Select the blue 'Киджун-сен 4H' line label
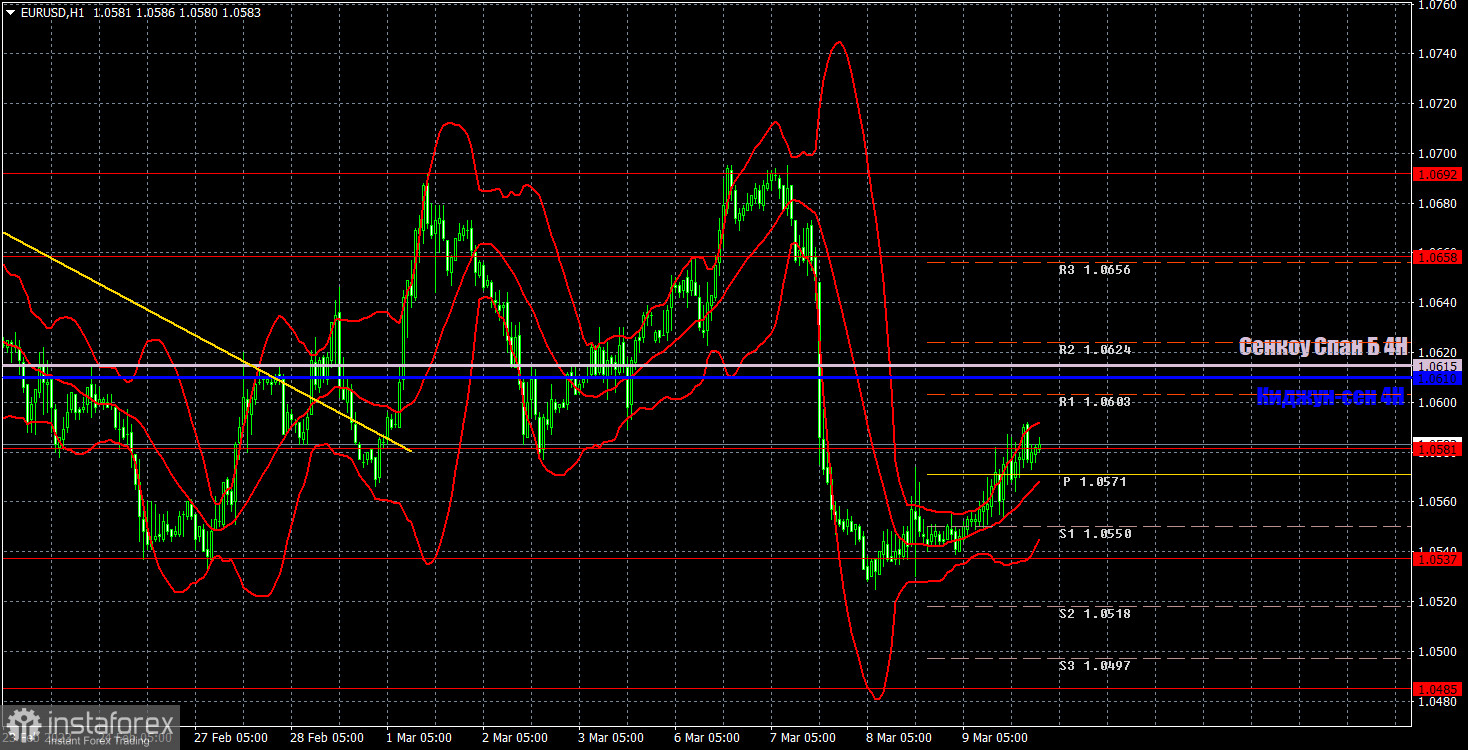This screenshot has height=750, width=1468. pos(1330,397)
